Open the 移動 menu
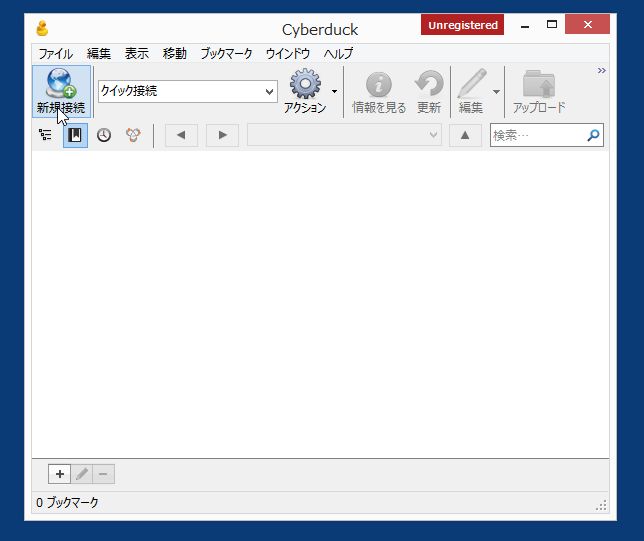Screen dimensions: 644x541 click(x=175, y=53)
